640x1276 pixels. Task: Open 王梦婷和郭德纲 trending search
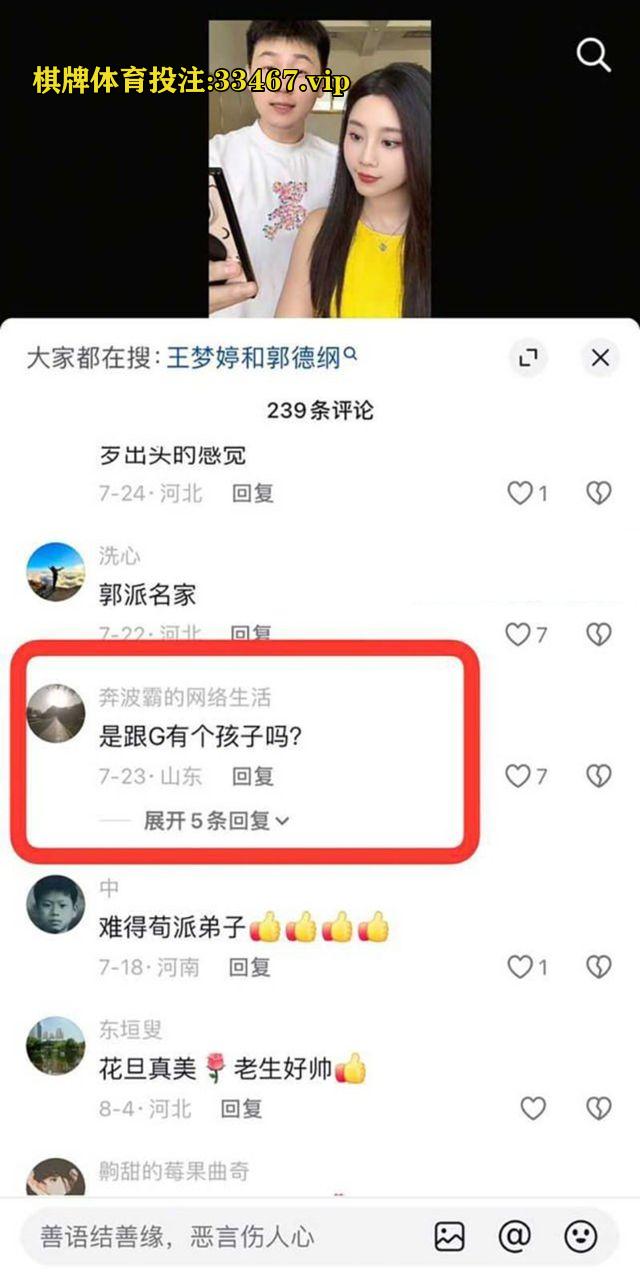pyautogui.click(x=262, y=358)
